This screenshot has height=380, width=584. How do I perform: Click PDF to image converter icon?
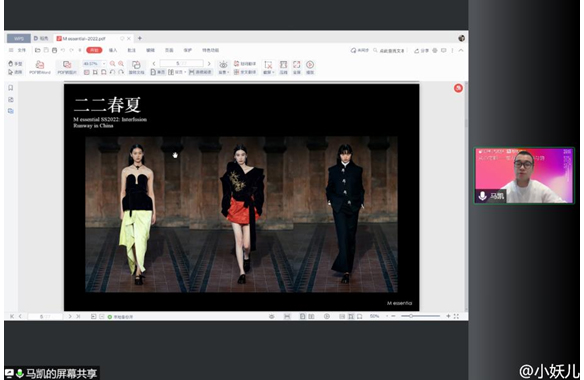pyautogui.click(x=67, y=67)
